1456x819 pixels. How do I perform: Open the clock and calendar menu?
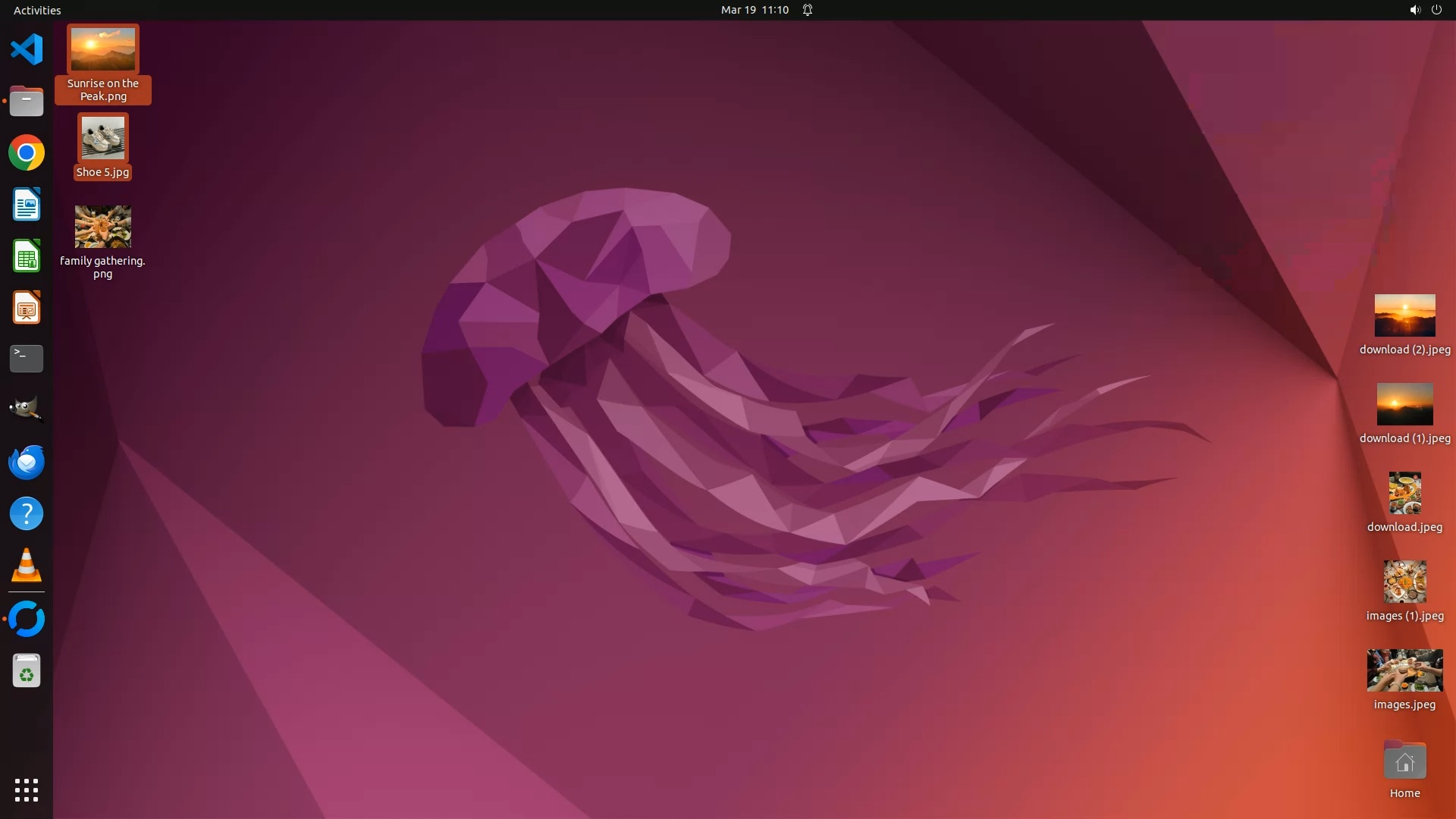click(x=755, y=10)
